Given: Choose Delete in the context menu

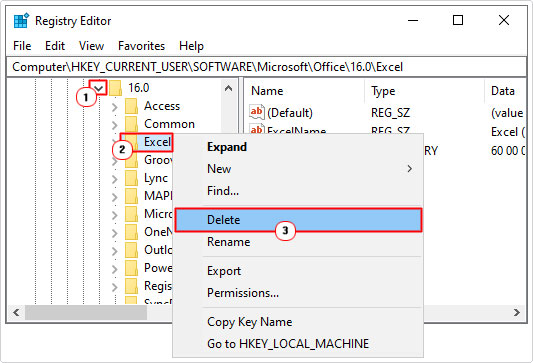Looking at the screenshot, I should click(298, 220).
